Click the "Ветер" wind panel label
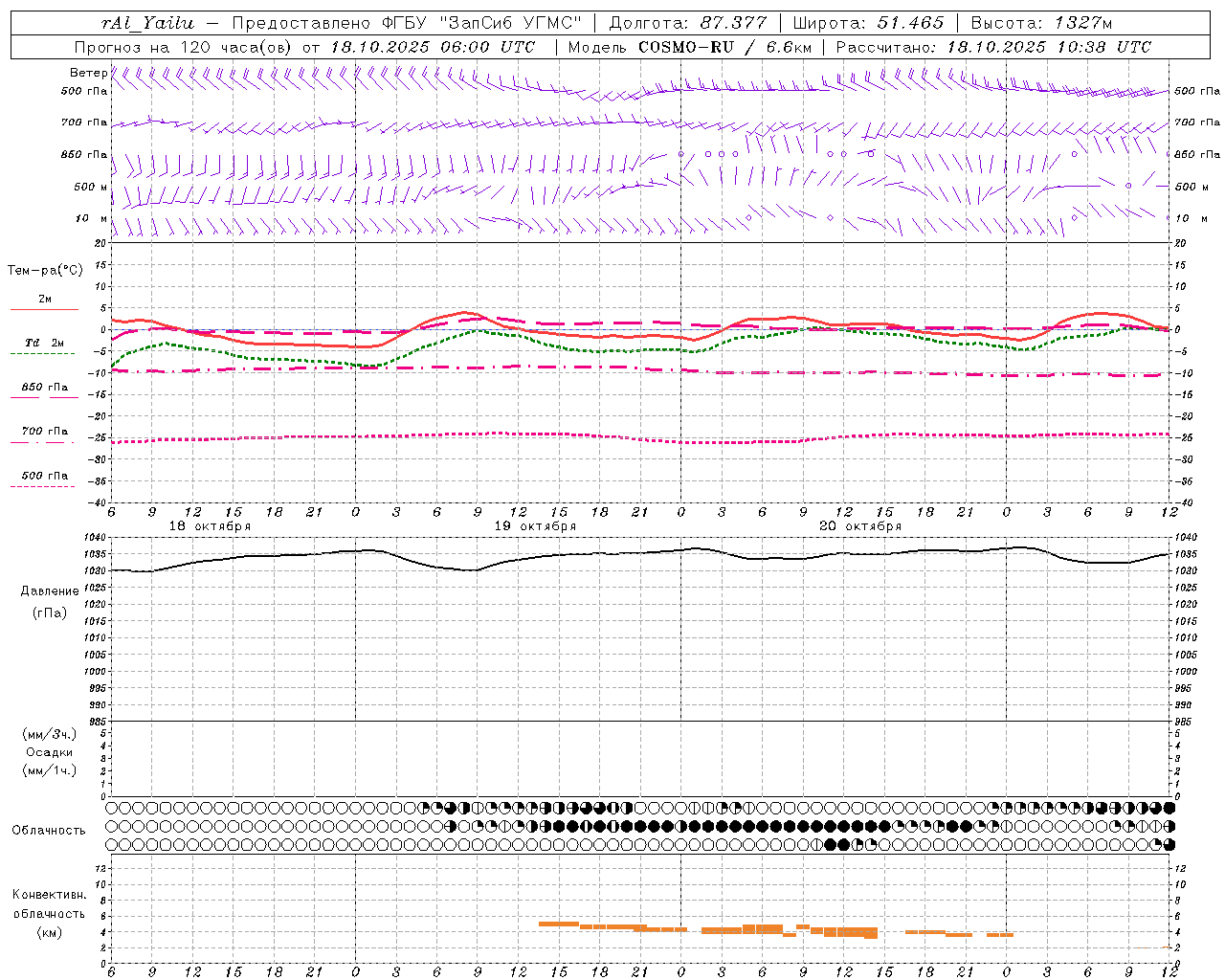This screenshot has height=980, width=1225. point(88,73)
